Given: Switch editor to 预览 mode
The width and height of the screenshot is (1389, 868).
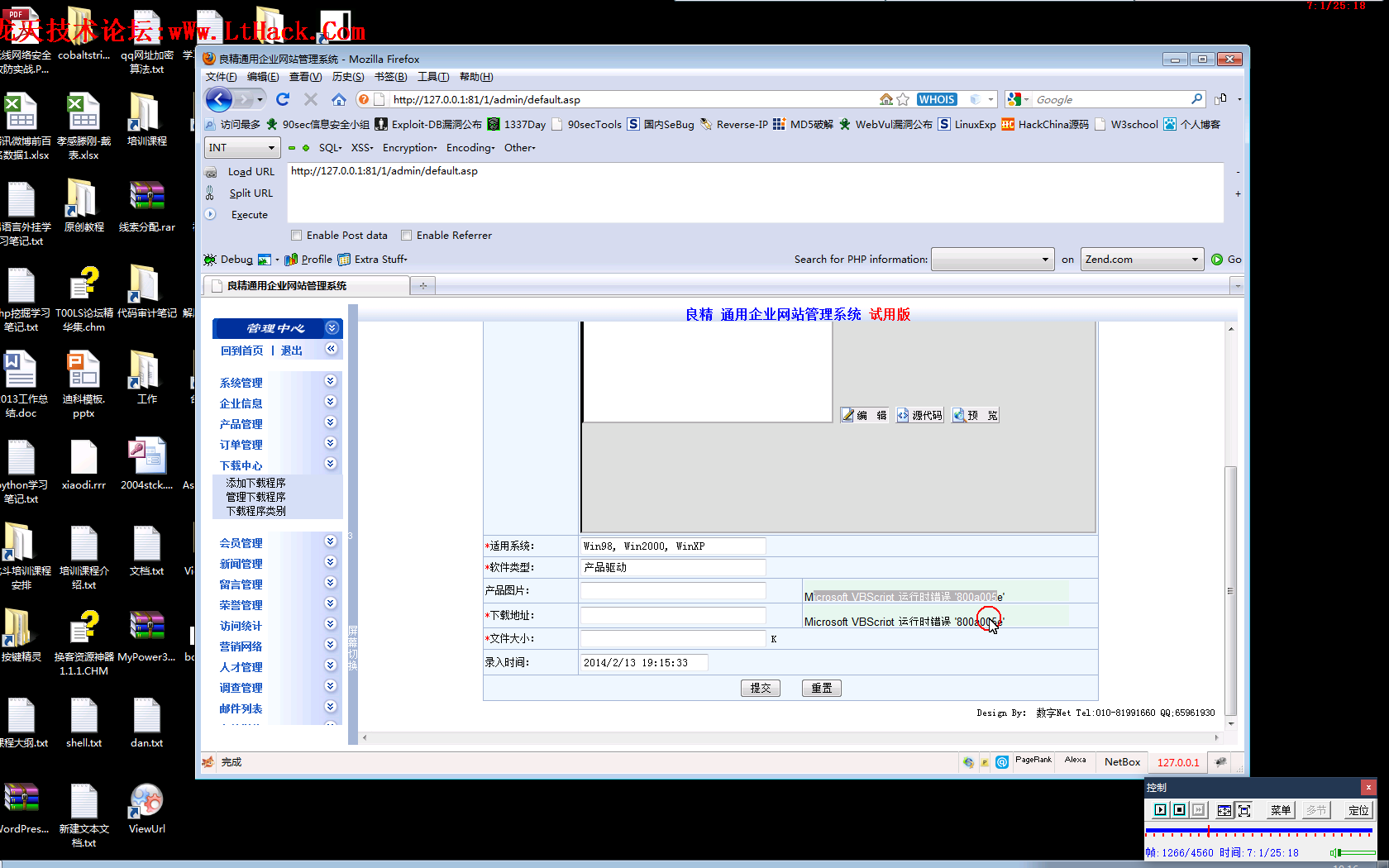Looking at the screenshot, I should tap(976, 415).
